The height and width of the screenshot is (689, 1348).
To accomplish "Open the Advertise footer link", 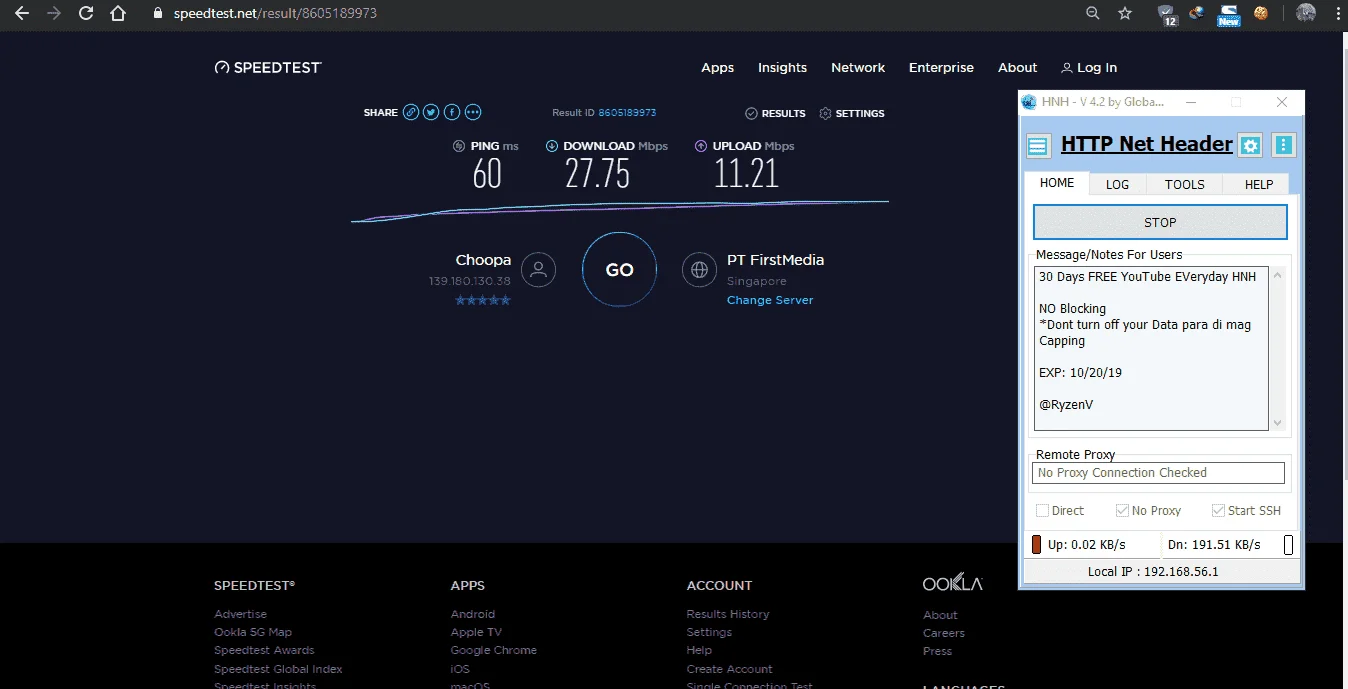I will (240, 614).
